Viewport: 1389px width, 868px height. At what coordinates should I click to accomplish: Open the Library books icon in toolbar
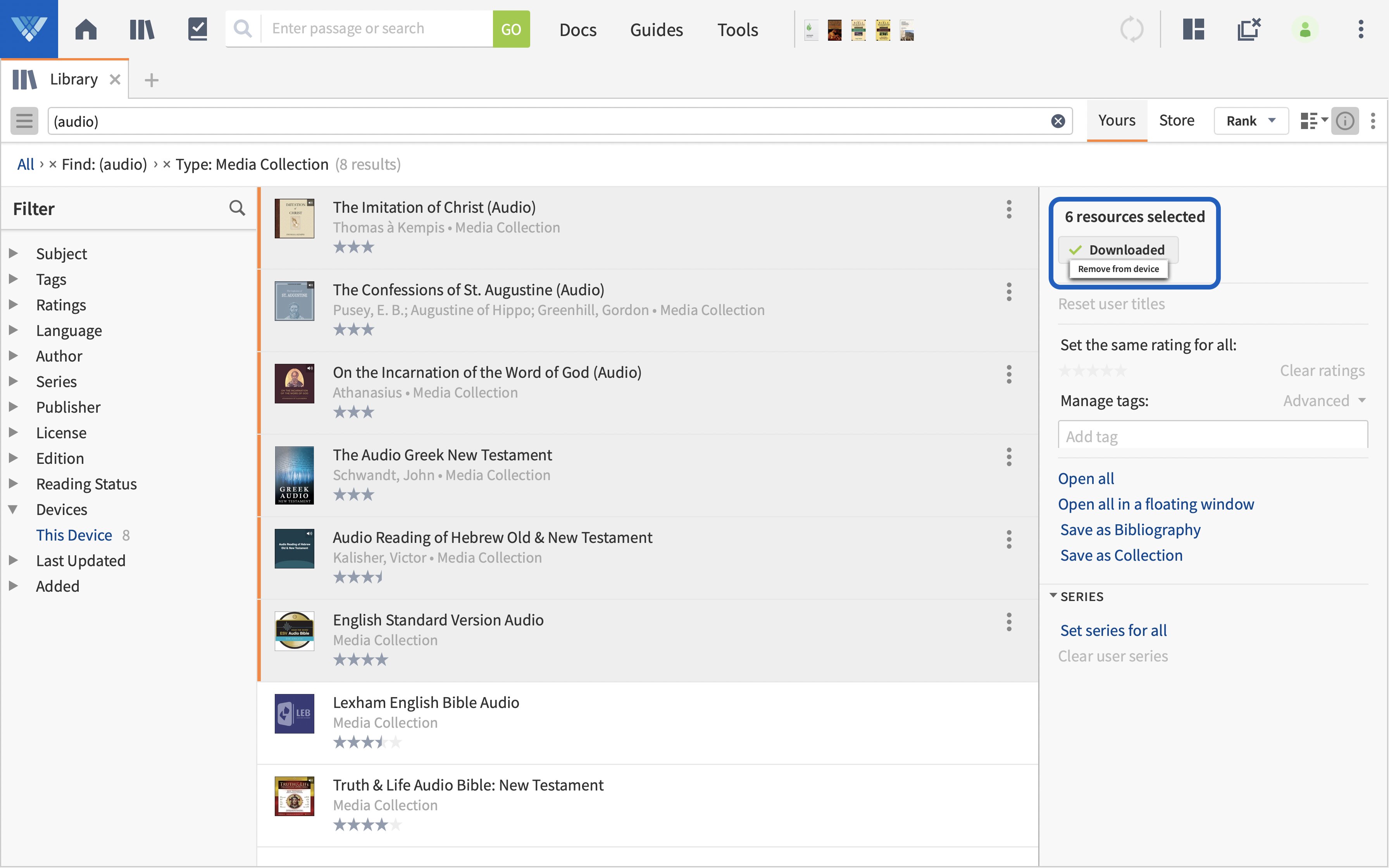pos(142,29)
